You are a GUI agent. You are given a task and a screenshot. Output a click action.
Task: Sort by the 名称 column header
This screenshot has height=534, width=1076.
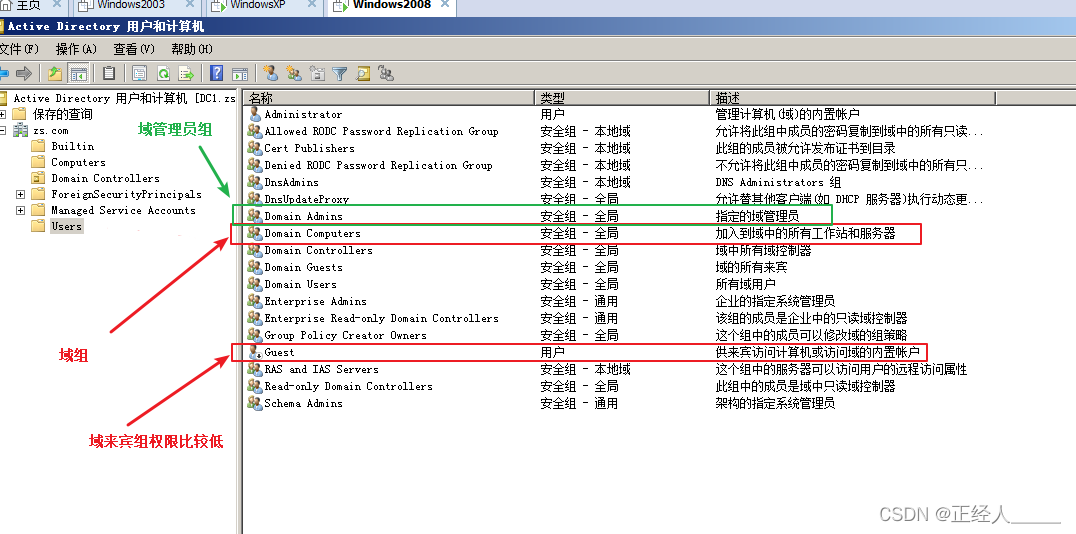point(389,97)
